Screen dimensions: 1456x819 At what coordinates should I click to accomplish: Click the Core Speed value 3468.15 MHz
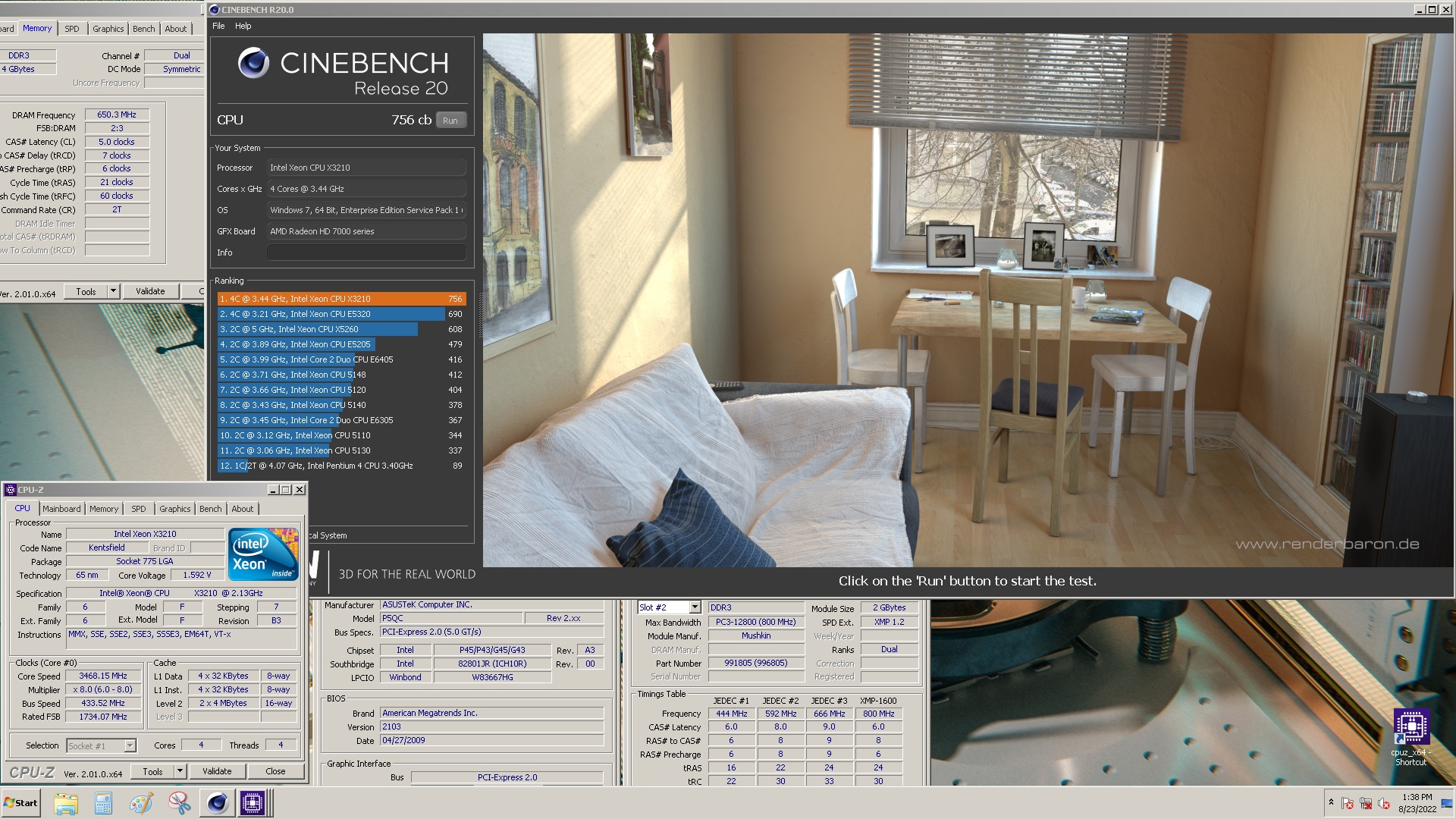pyautogui.click(x=103, y=676)
